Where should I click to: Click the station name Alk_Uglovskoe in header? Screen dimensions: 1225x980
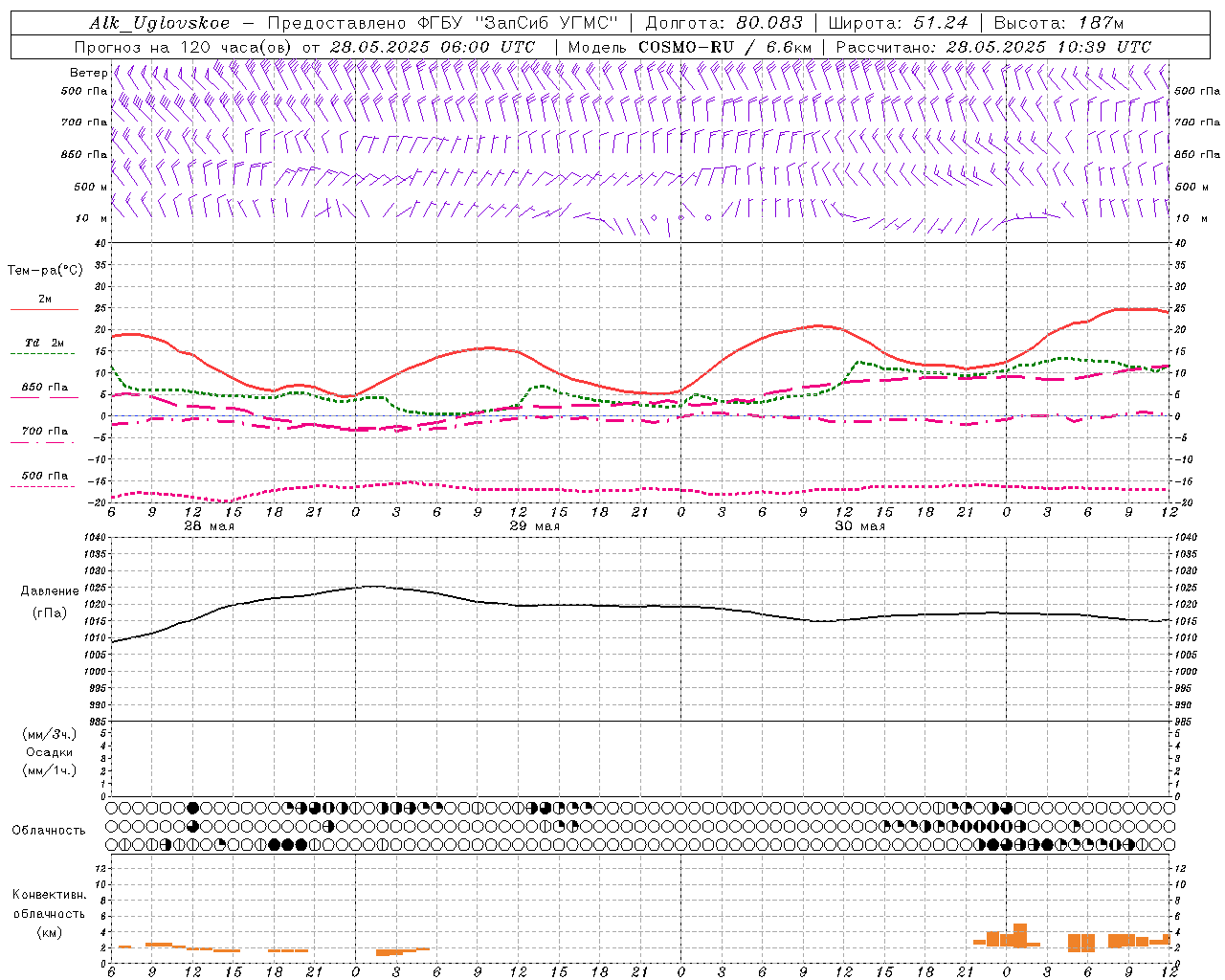pos(160,23)
